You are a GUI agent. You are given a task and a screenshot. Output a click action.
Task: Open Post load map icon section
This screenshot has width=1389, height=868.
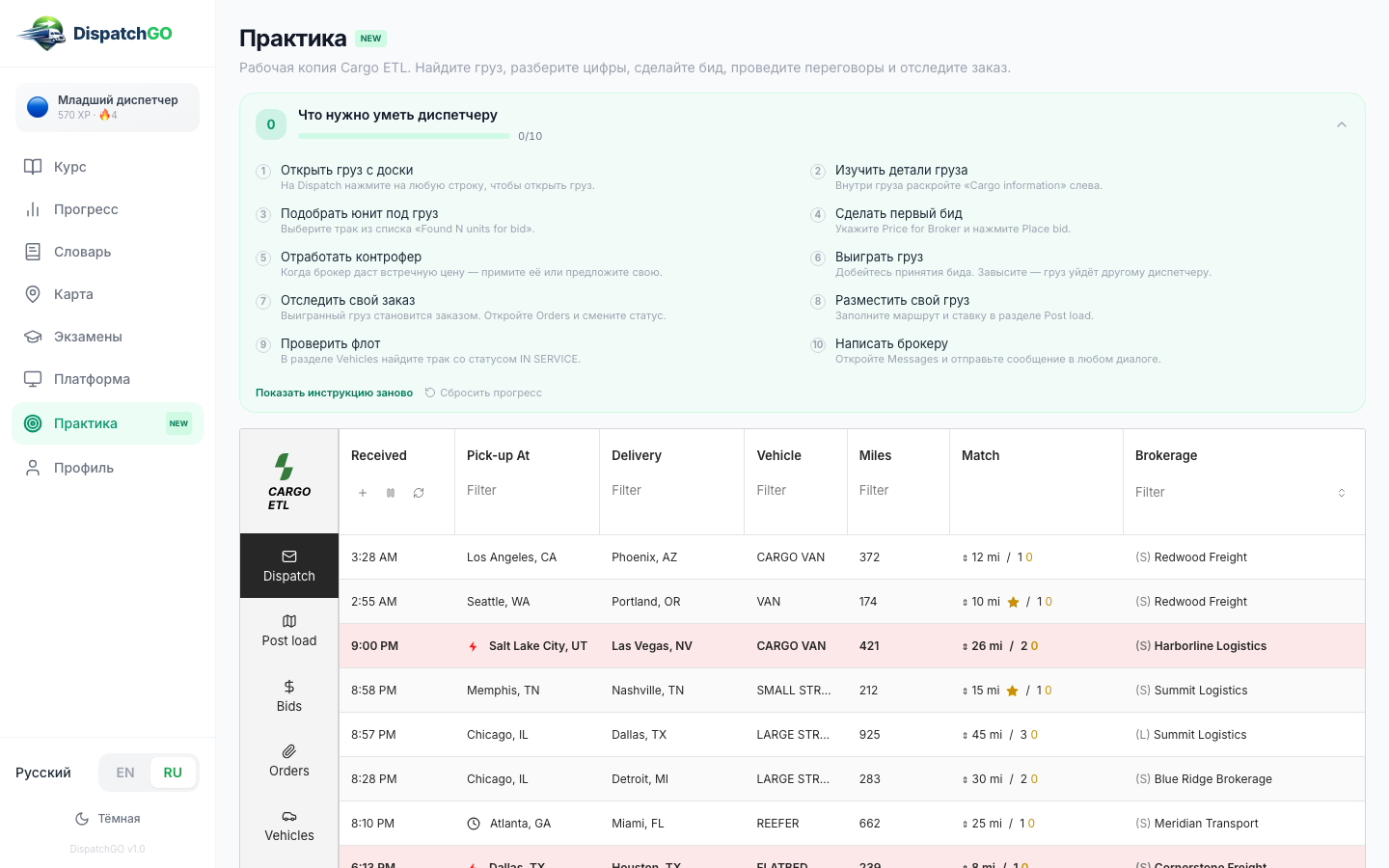point(289,631)
